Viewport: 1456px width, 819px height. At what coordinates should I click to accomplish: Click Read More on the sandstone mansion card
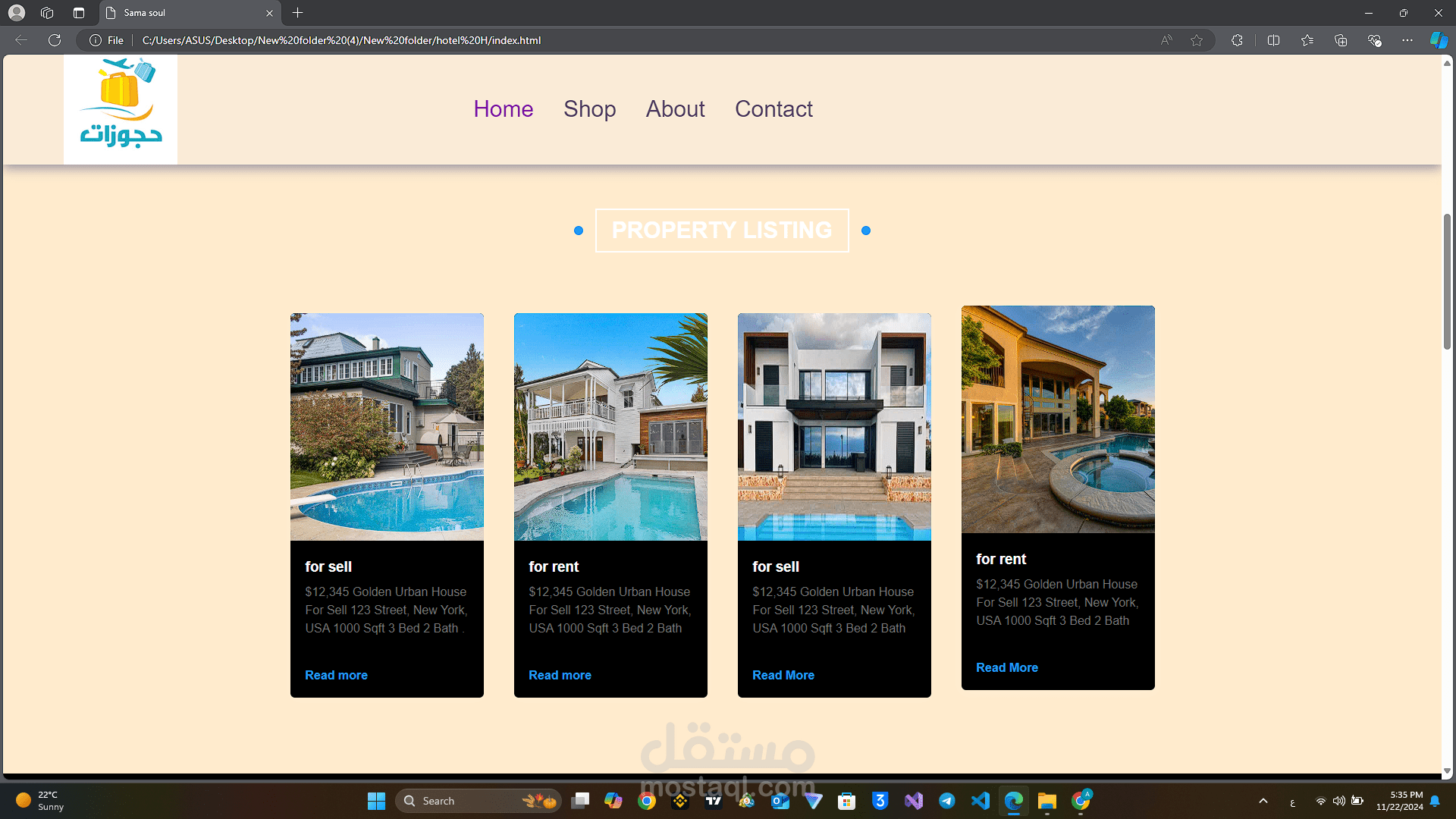1007,667
